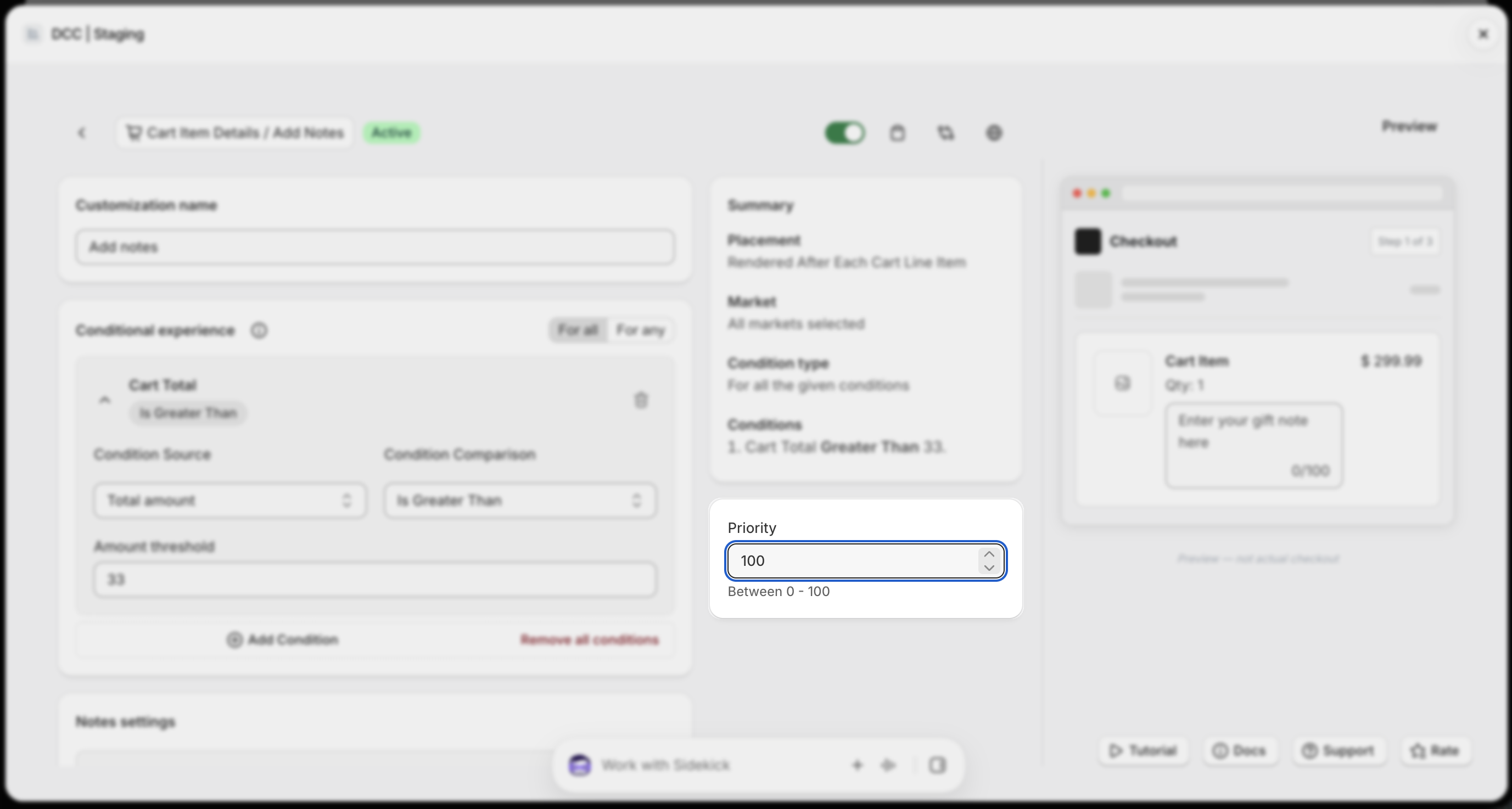Click the Support button
This screenshot has height=809, width=1512.
point(1339,750)
